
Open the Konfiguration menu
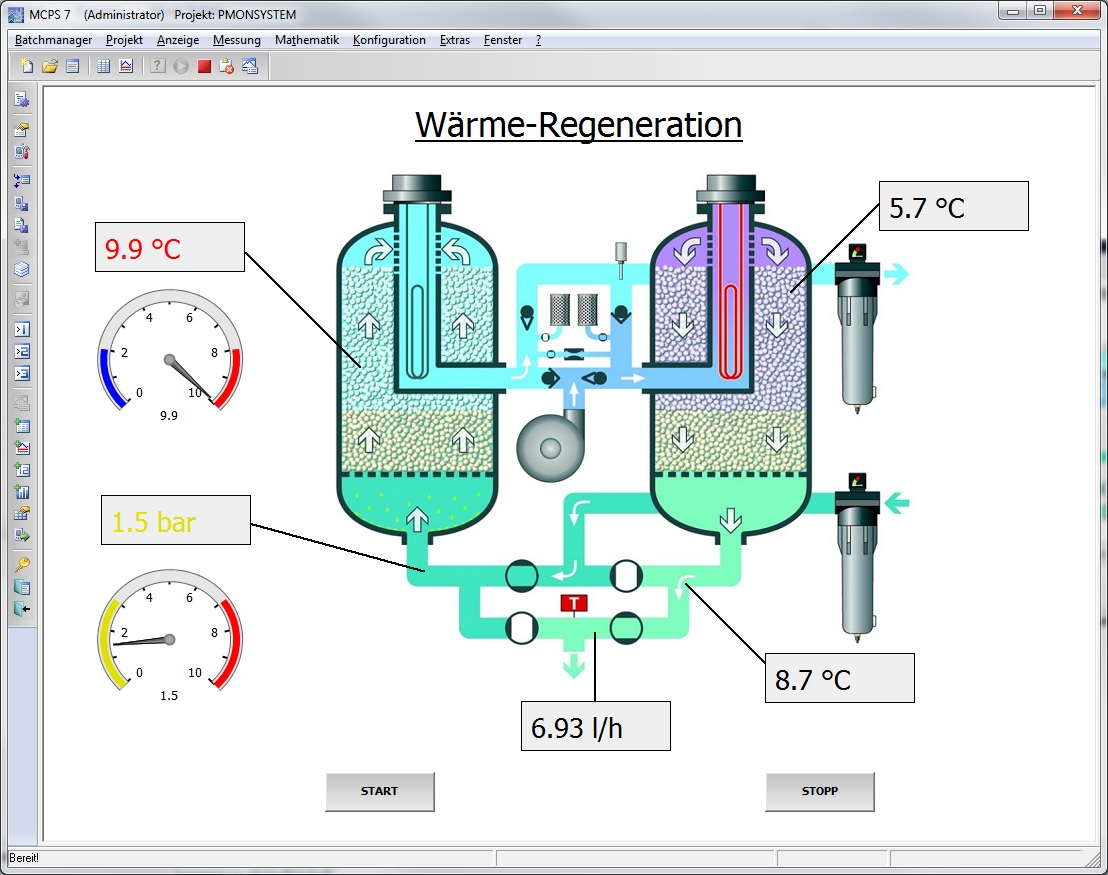point(389,40)
